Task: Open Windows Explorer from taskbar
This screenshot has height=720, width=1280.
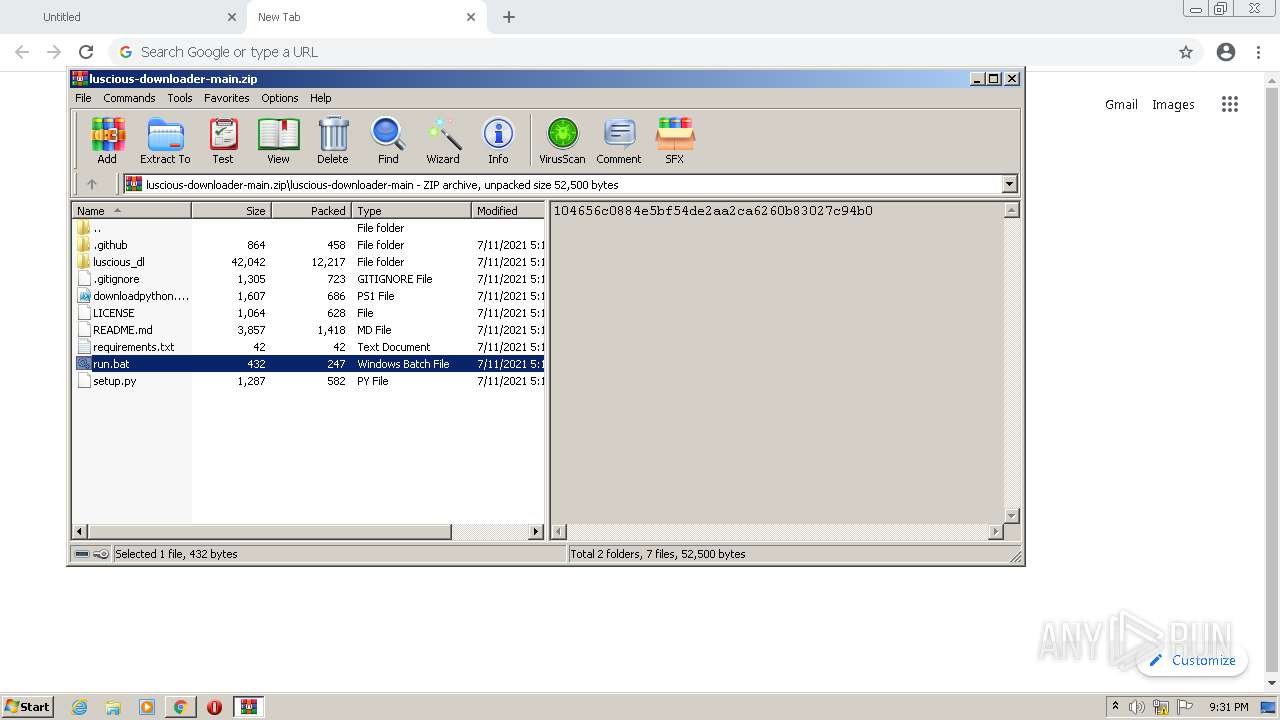Action: tap(113, 707)
